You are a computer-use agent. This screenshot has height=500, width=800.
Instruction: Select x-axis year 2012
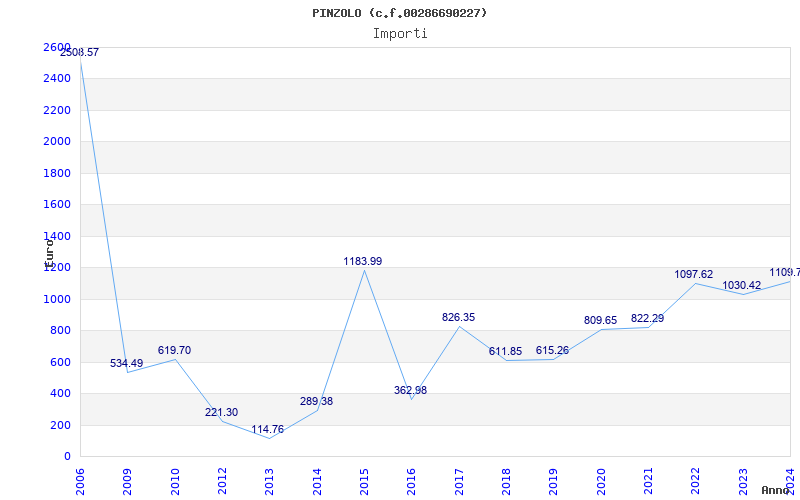pos(222,482)
